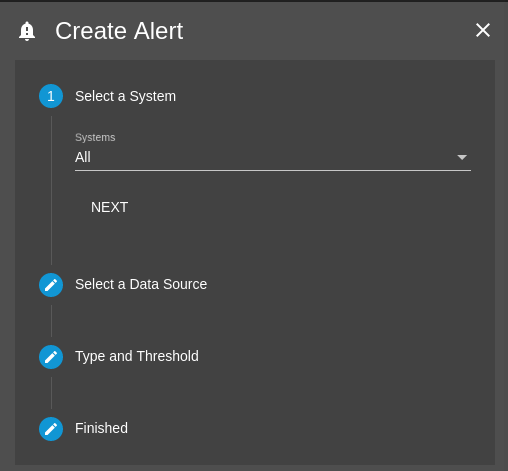Click the step 1 number circle

(x=51, y=96)
